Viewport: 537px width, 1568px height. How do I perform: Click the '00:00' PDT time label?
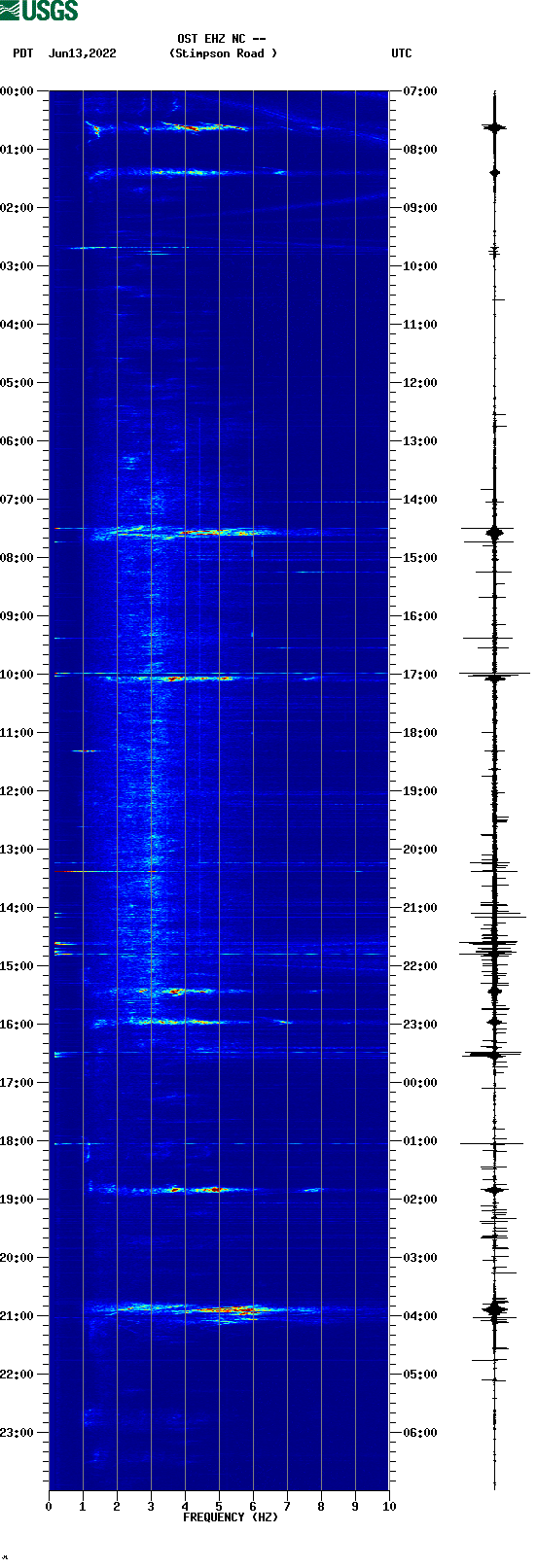click(x=17, y=91)
